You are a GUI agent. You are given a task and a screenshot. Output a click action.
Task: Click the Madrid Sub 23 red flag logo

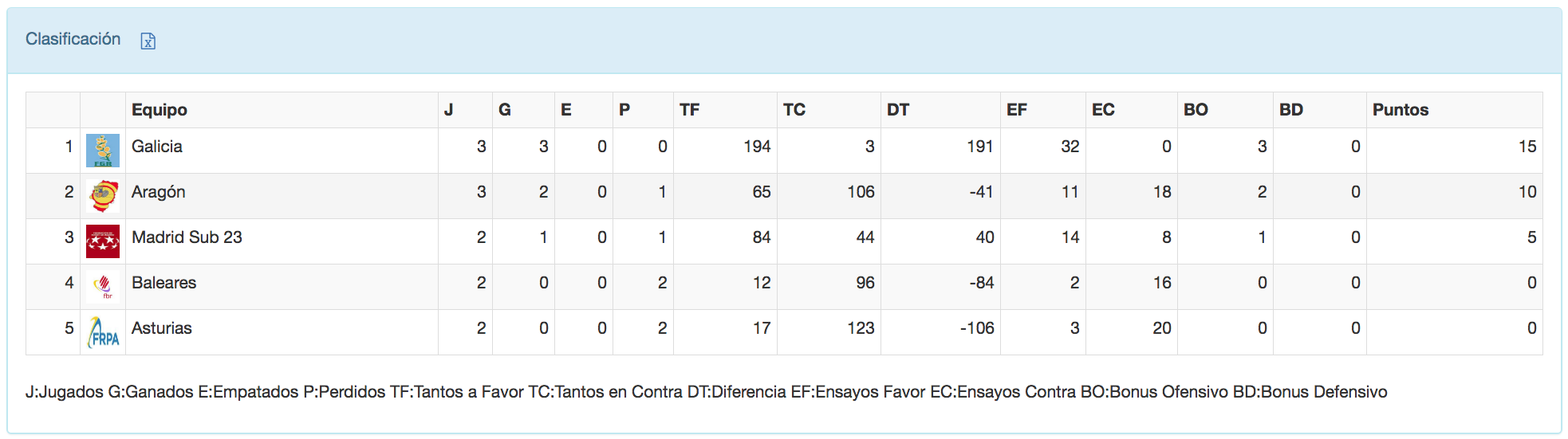tap(103, 241)
